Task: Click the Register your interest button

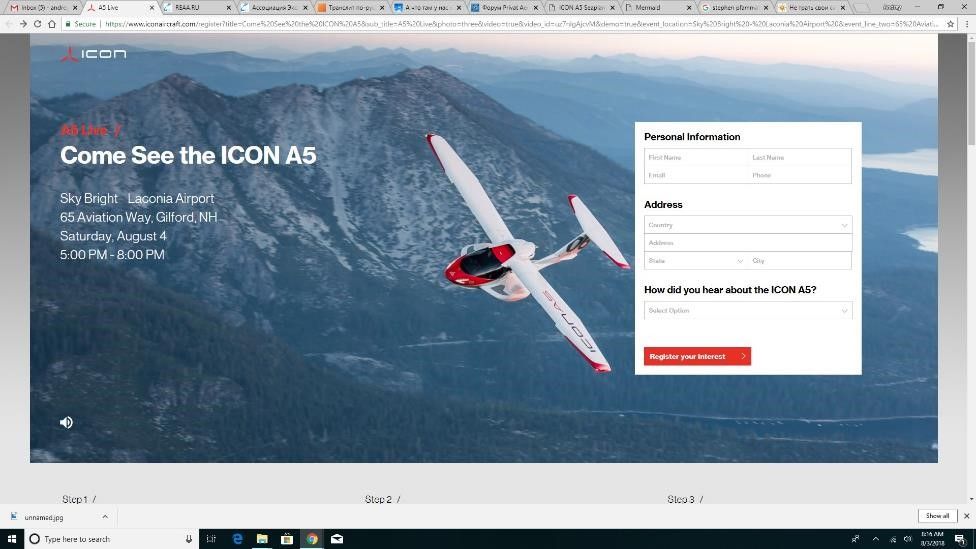Action: pos(697,356)
